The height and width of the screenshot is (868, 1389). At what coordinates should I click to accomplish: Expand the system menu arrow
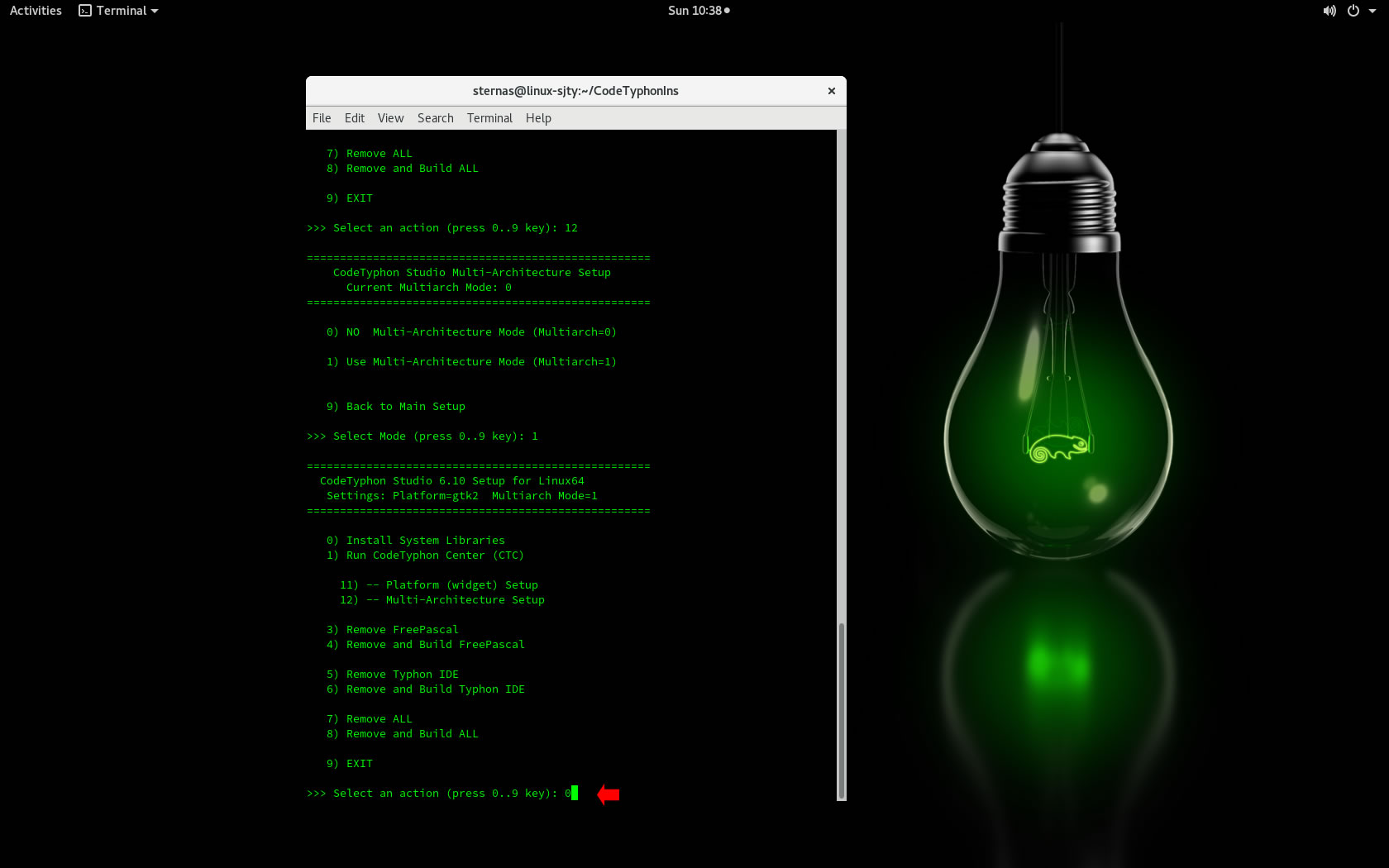point(1372,11)
